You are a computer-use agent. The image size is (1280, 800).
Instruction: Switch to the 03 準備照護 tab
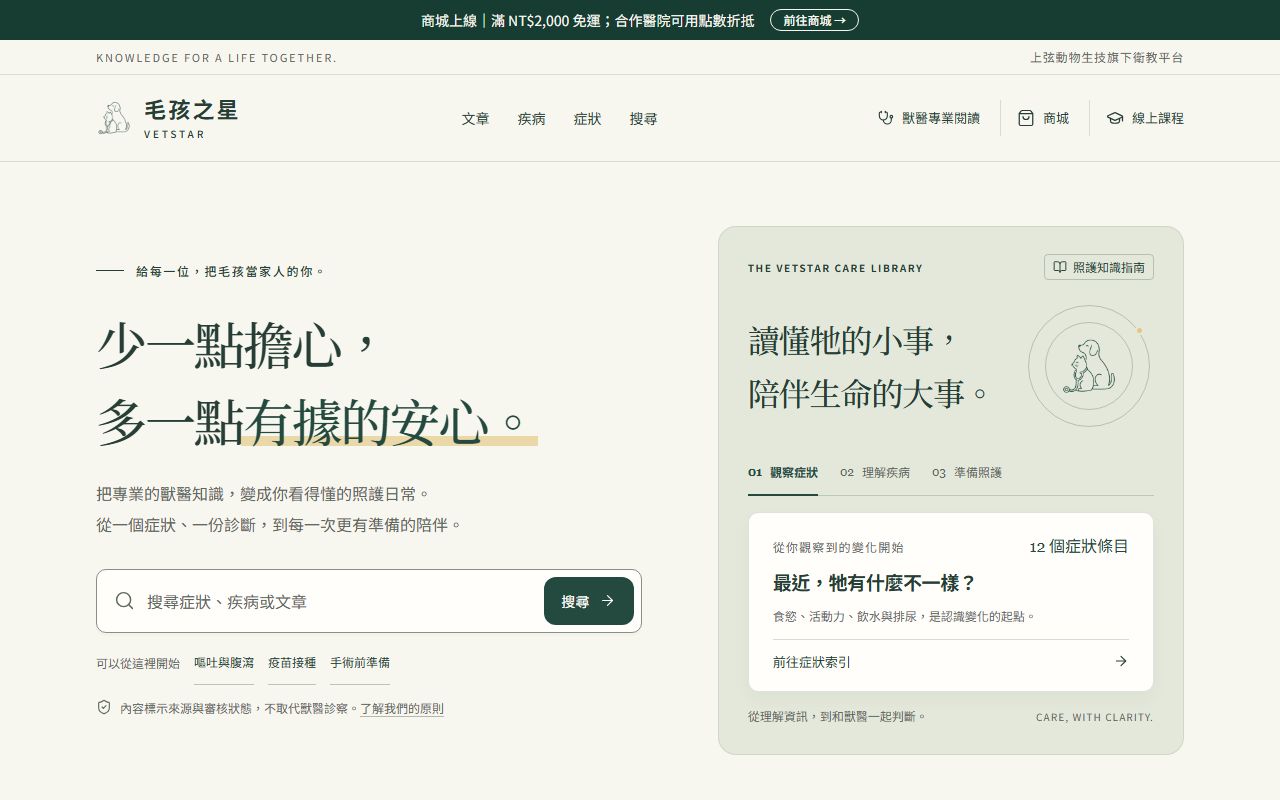coord(967,473)
